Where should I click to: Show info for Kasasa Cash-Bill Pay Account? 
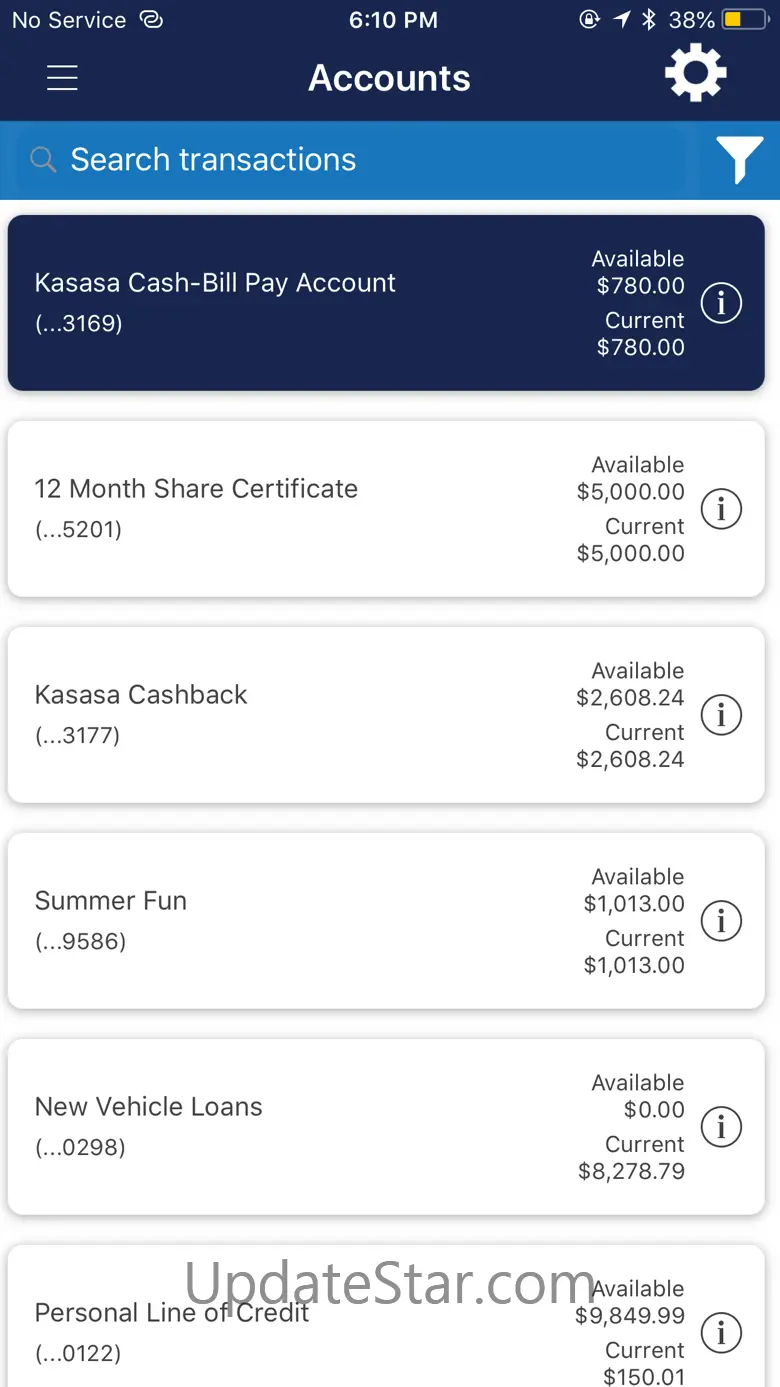click(721, 303)
